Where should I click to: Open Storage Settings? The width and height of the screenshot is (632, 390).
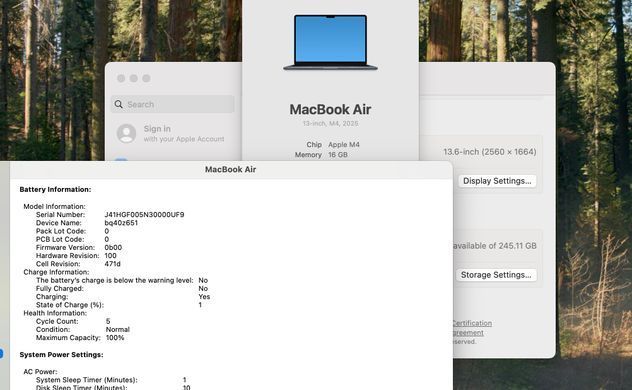tap(496, 275)
